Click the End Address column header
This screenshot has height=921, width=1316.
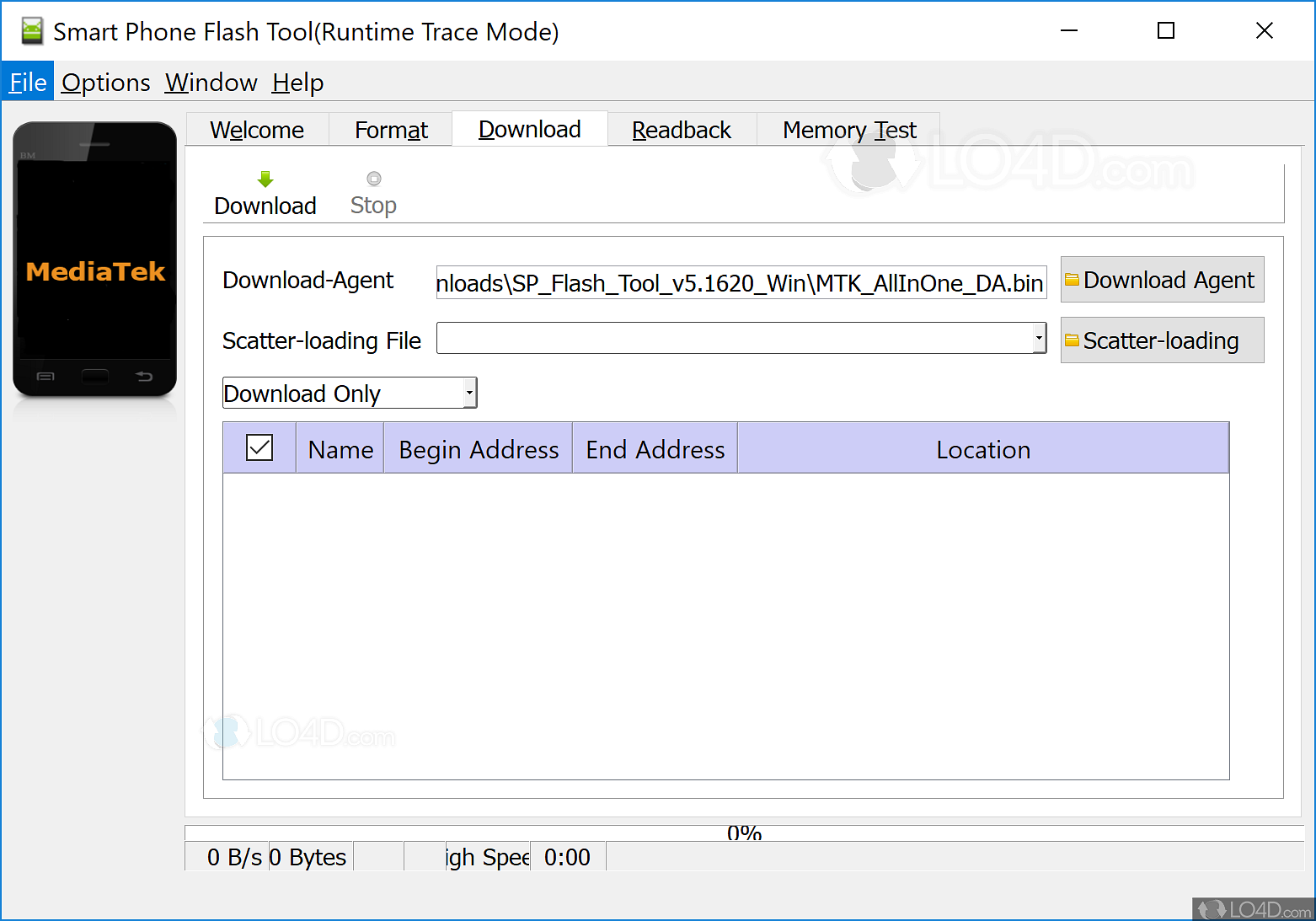[655, 449]
